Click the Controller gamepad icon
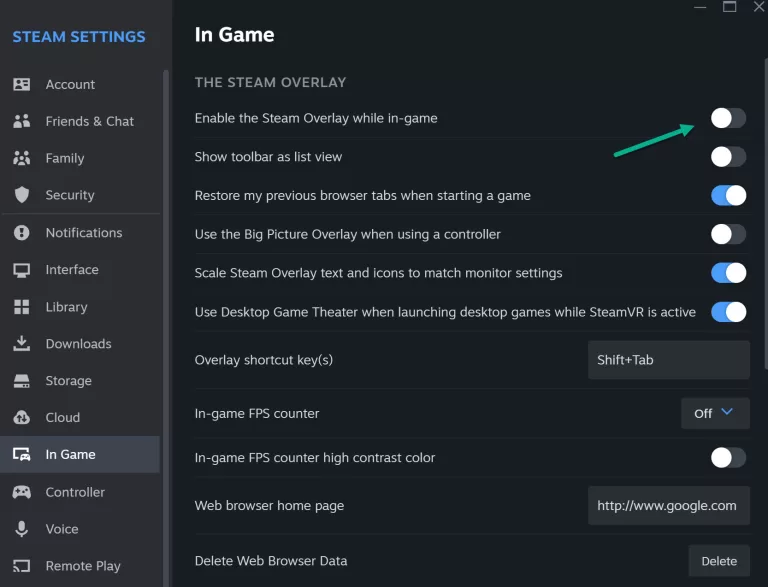768x587 pixels. [22, 492]
